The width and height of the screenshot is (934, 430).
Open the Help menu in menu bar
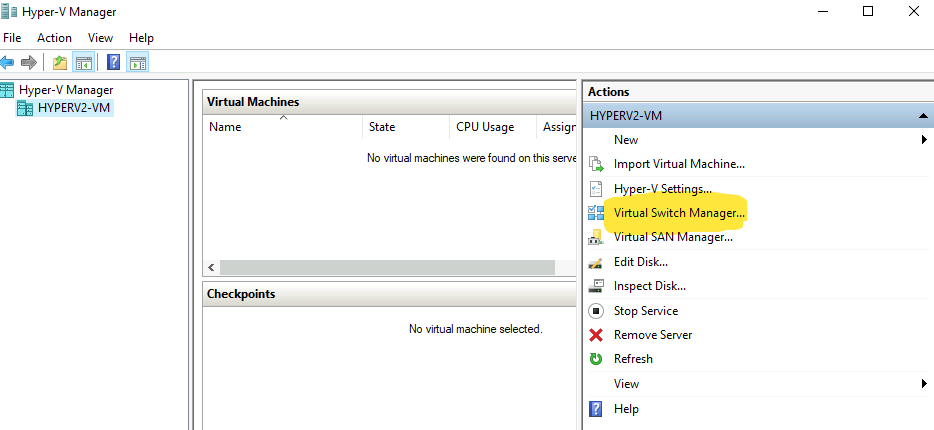click(141, 38)
